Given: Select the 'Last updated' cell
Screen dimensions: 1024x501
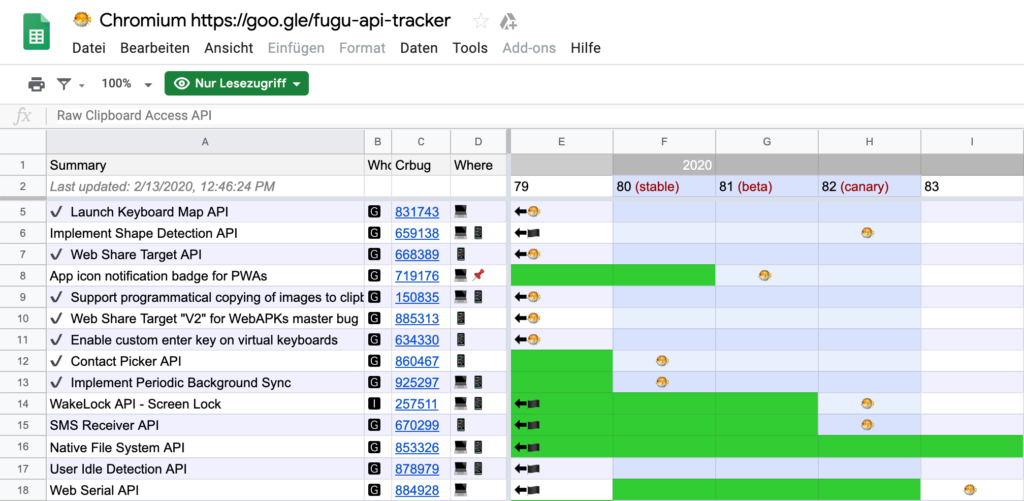Looking at the screenshot, I should point(205,187).
